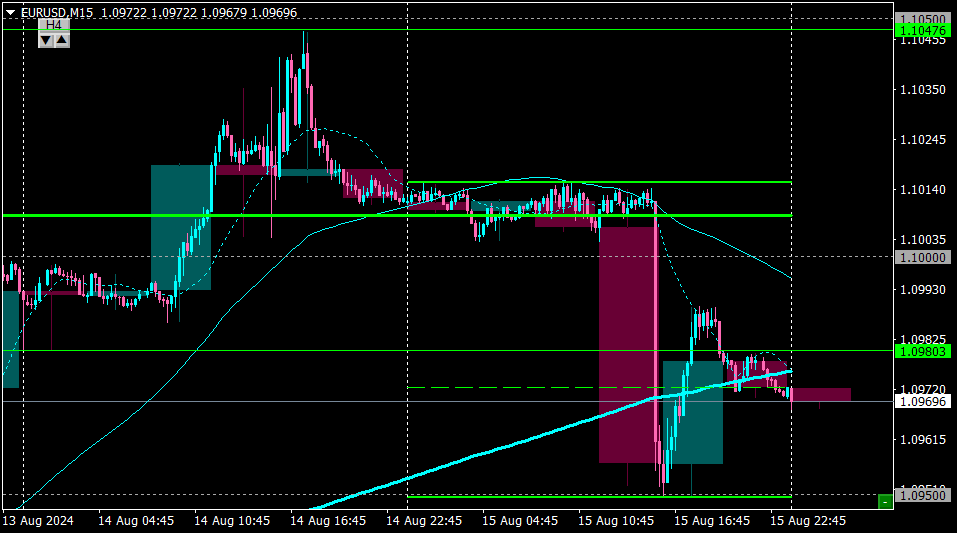Click the 1.09930 price scale value

pyautogui.click(x=923, y=289)
